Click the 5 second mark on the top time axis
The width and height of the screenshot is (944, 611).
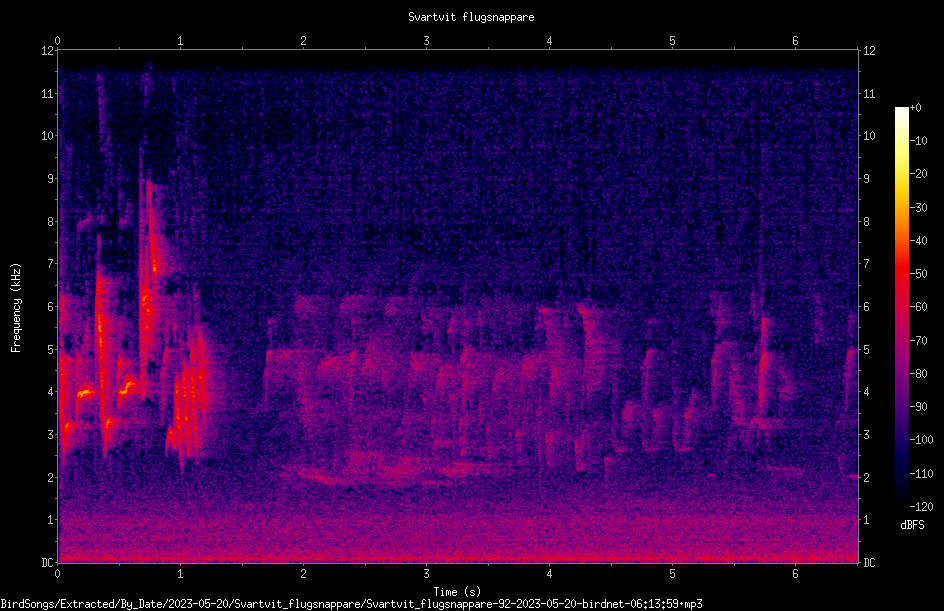point(672,41)
